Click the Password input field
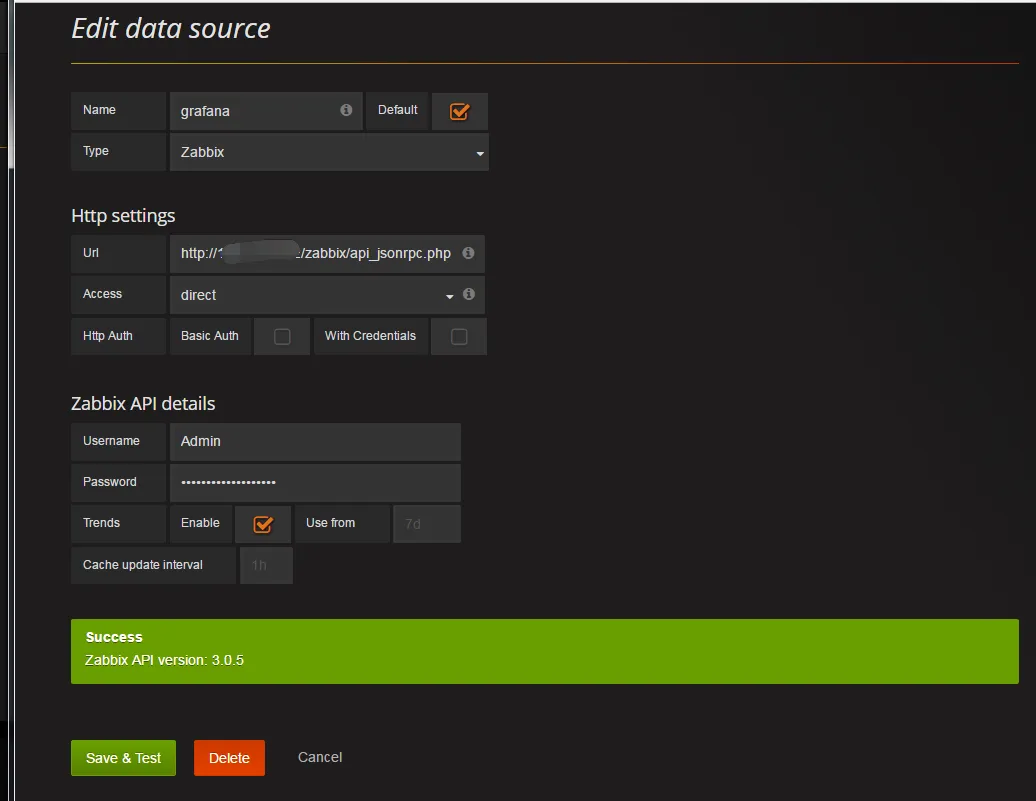 click(x=315, y=482)
